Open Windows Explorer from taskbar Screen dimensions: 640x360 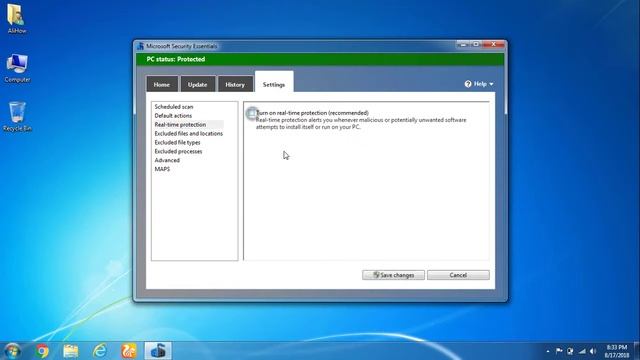[x=71, y=351]
